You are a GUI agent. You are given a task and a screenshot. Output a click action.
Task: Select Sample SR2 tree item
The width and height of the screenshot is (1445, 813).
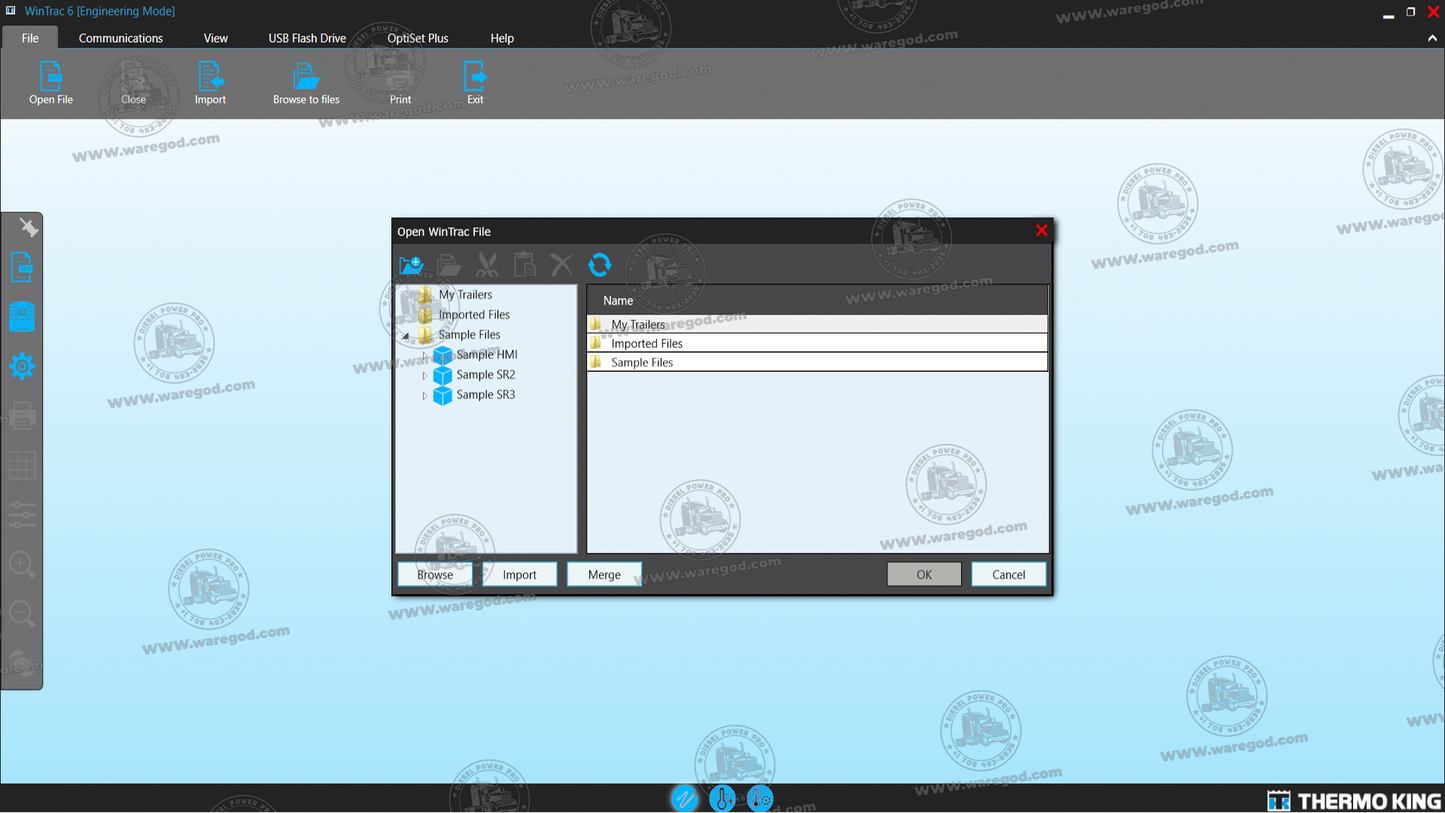coord(485,374)
